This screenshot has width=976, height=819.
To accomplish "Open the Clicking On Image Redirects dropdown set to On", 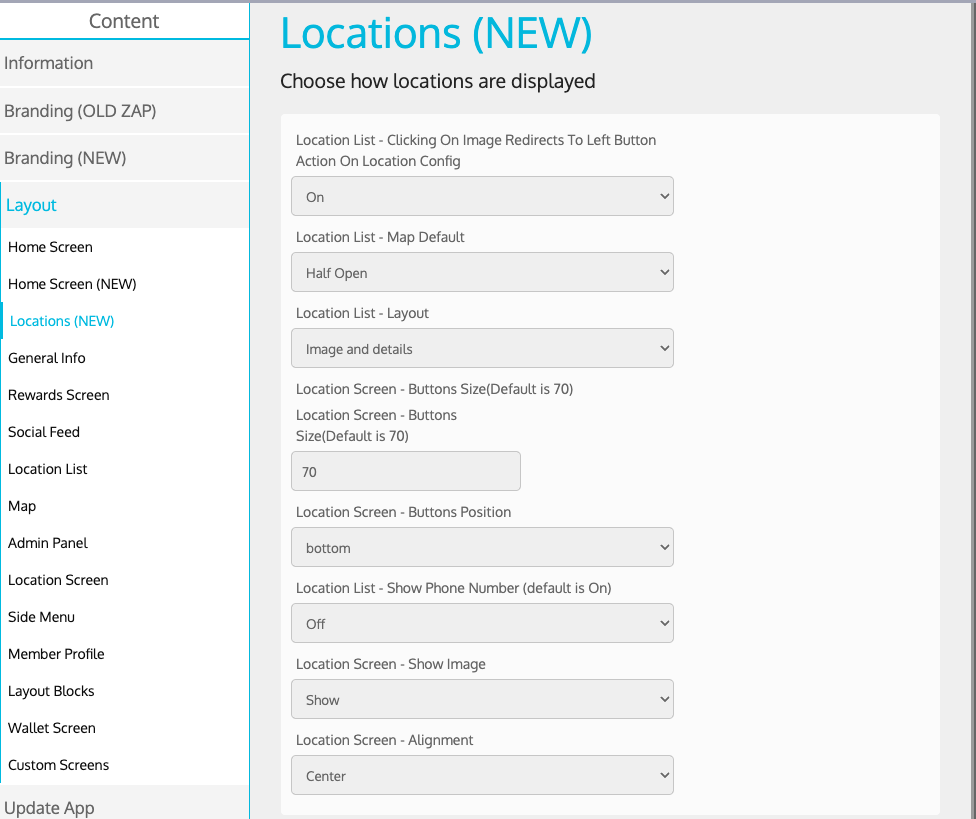I will (482, 196).
